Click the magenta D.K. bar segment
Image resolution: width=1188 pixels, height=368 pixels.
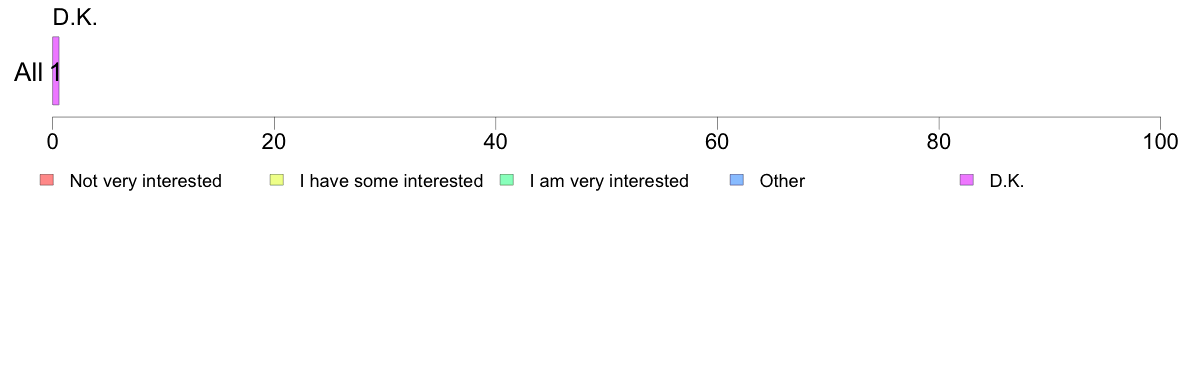coord(55,70)
